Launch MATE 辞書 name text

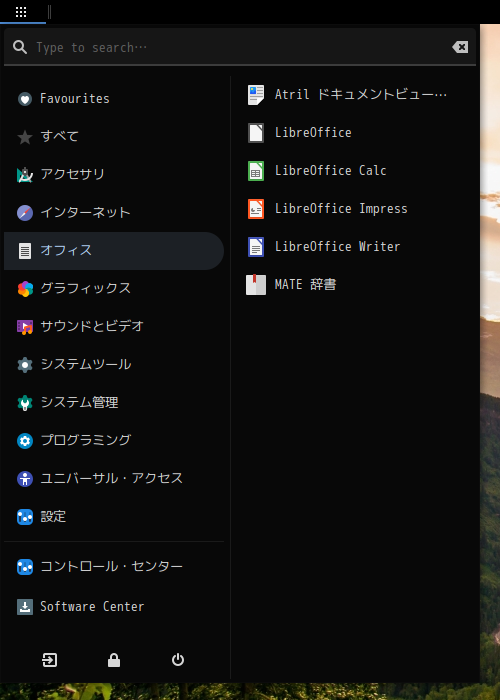point(305,284)
